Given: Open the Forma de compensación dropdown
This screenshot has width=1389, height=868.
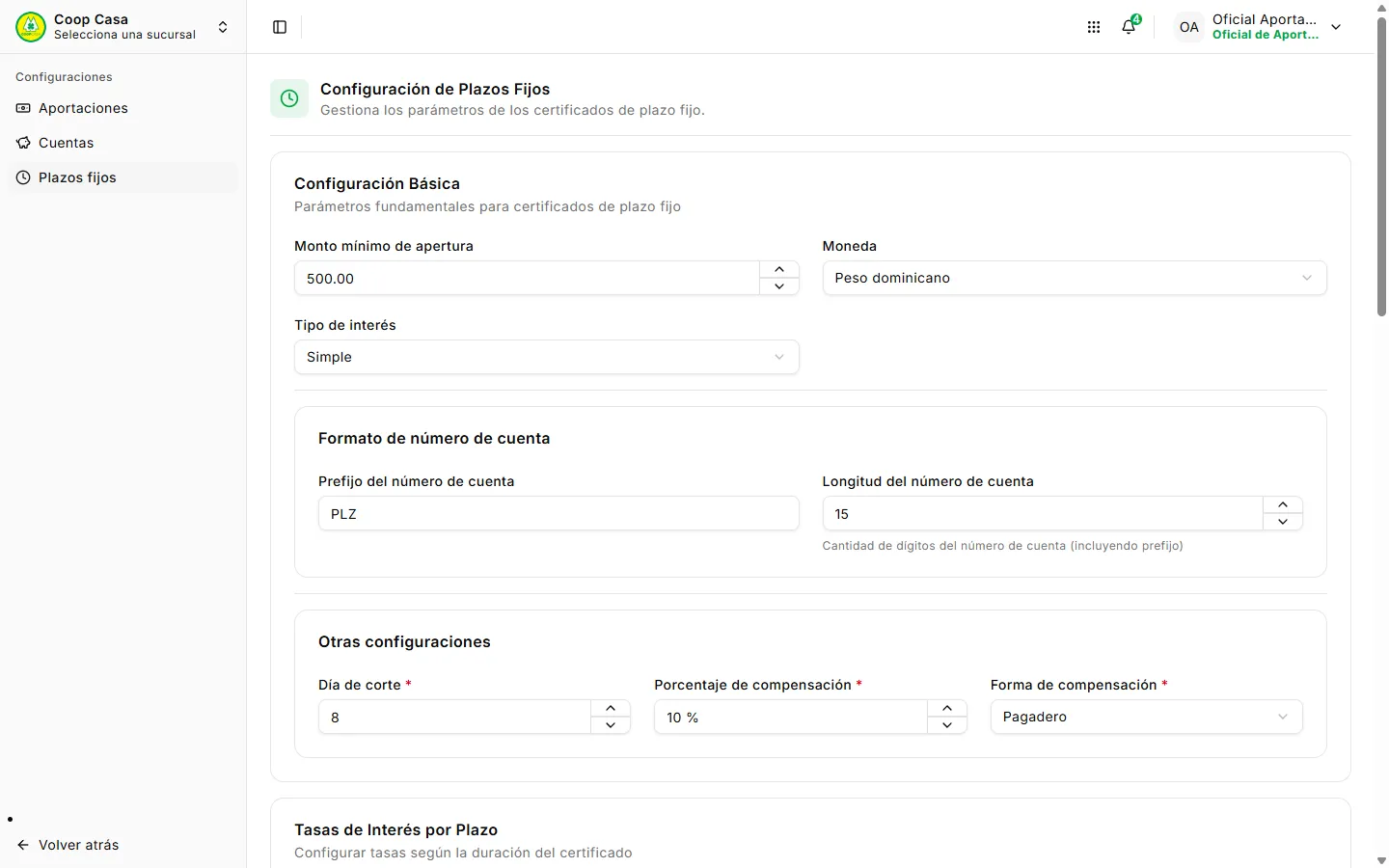Looking at the screenshot, I should [1147, 717].
